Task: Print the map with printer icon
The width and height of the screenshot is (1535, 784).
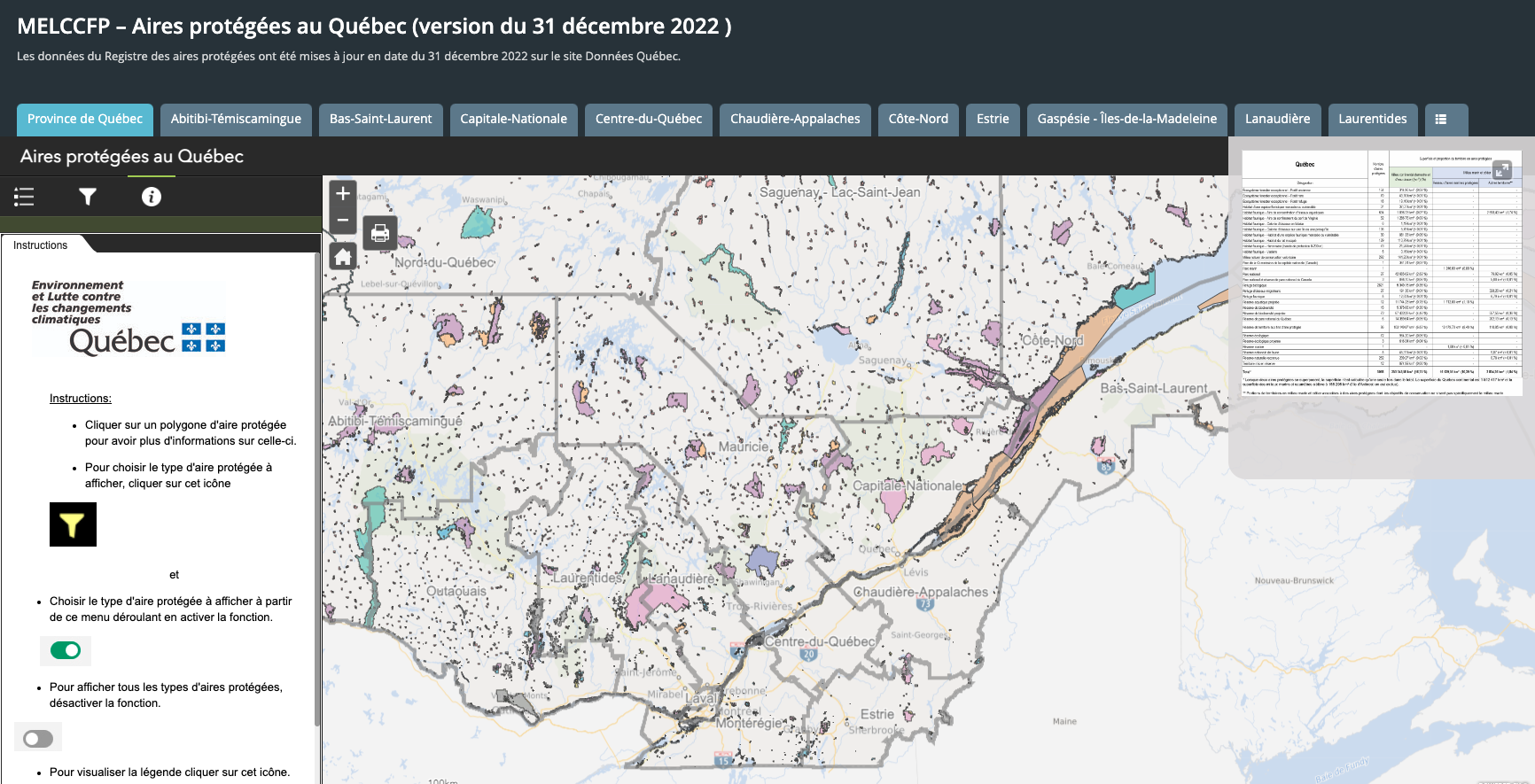Action: [x=380, y=233]
